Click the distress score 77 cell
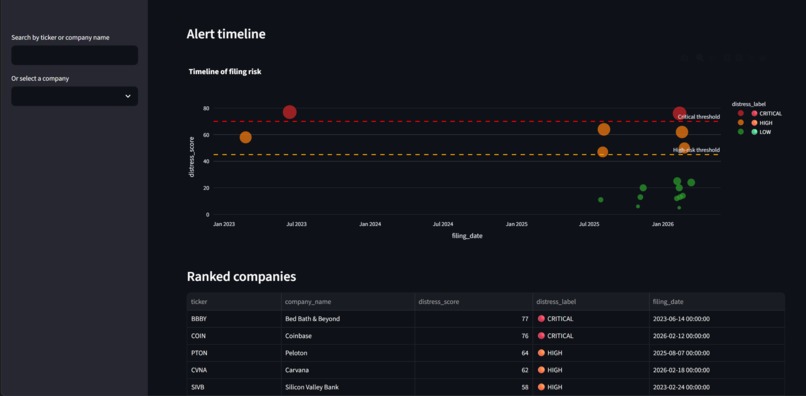Viewport: 806px width, 396px height. point(473,319)
